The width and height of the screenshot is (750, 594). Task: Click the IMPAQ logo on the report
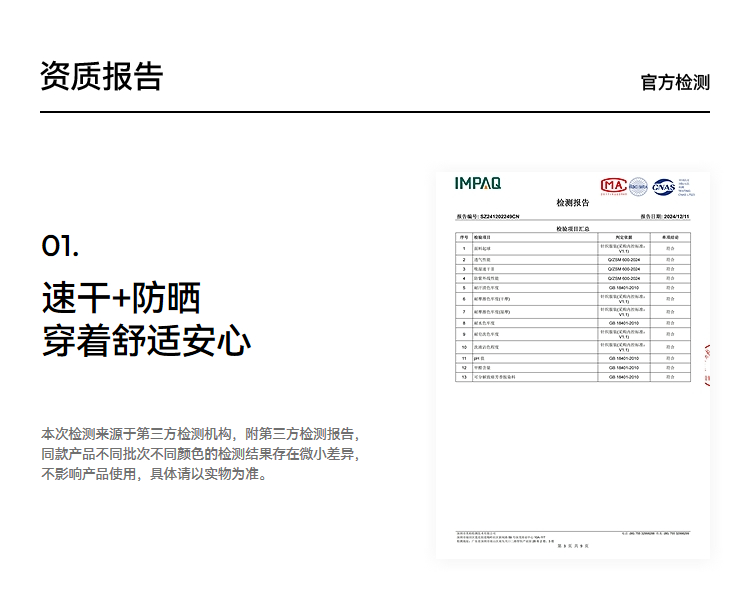coord(478,183)
